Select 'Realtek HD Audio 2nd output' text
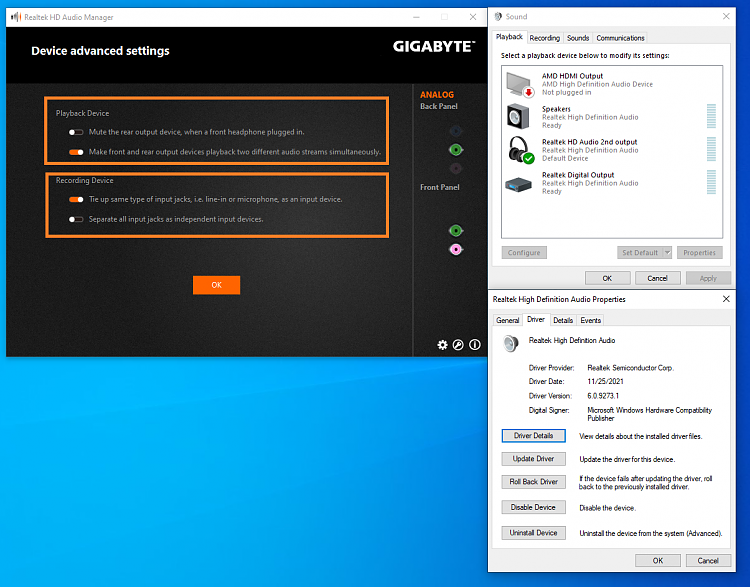The width and height of the screenshot is (750, 587). click(x=590, y=142)
